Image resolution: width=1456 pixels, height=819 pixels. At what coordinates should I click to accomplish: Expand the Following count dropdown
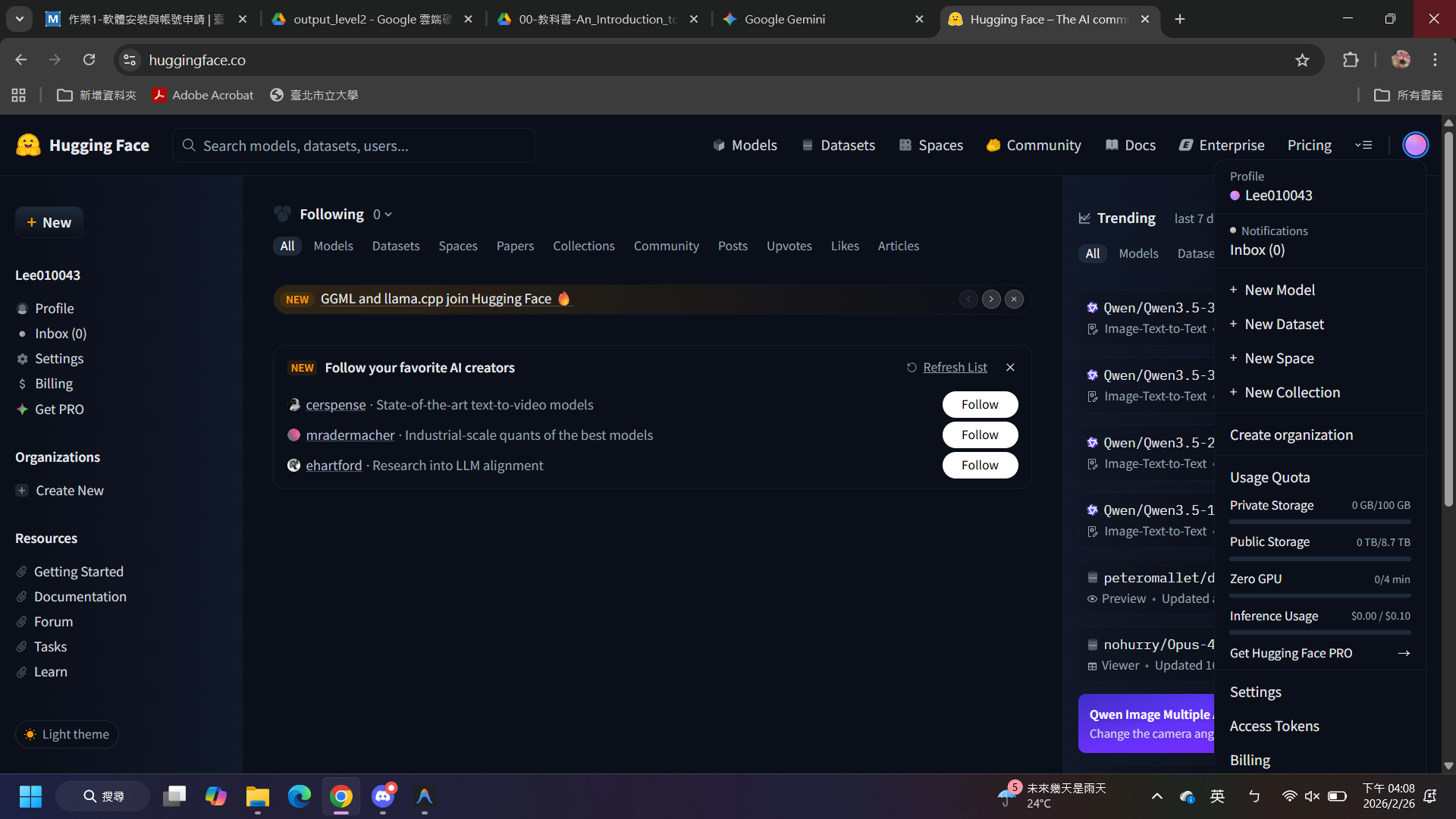pos(382,215)
